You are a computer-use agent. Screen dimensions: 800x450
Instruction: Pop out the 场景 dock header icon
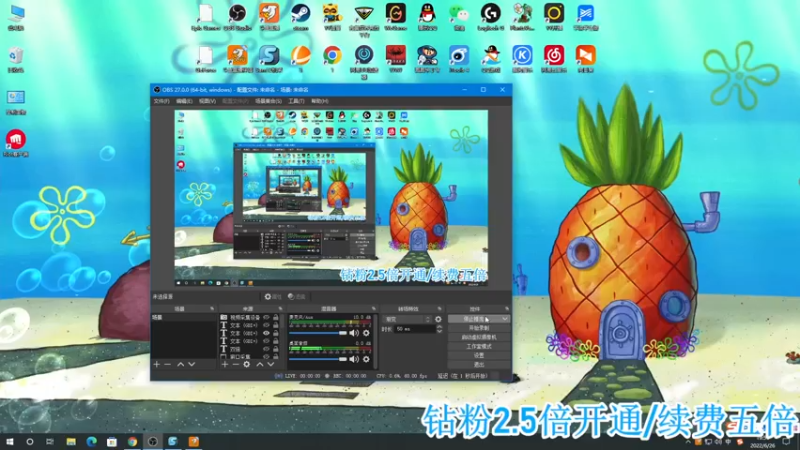pyautogui.click(x=212, y=309)
